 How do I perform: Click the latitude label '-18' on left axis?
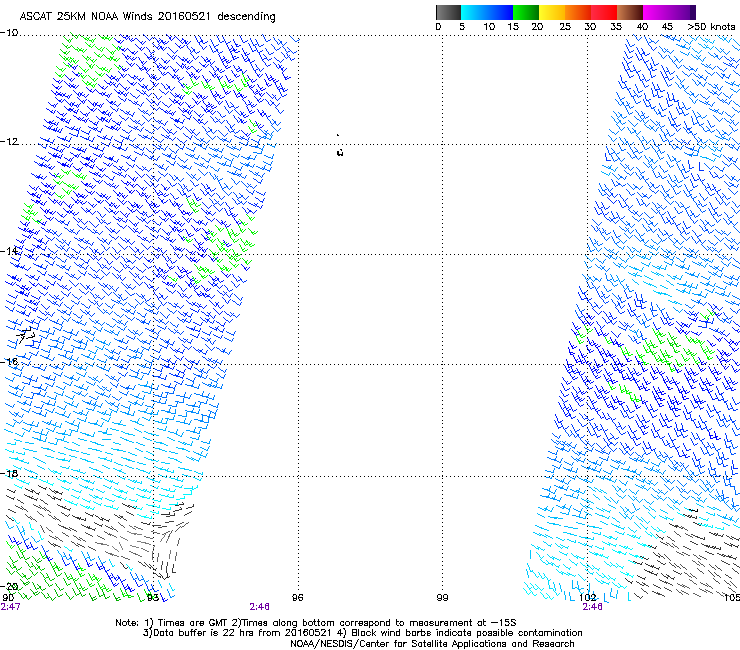[9, 473]
